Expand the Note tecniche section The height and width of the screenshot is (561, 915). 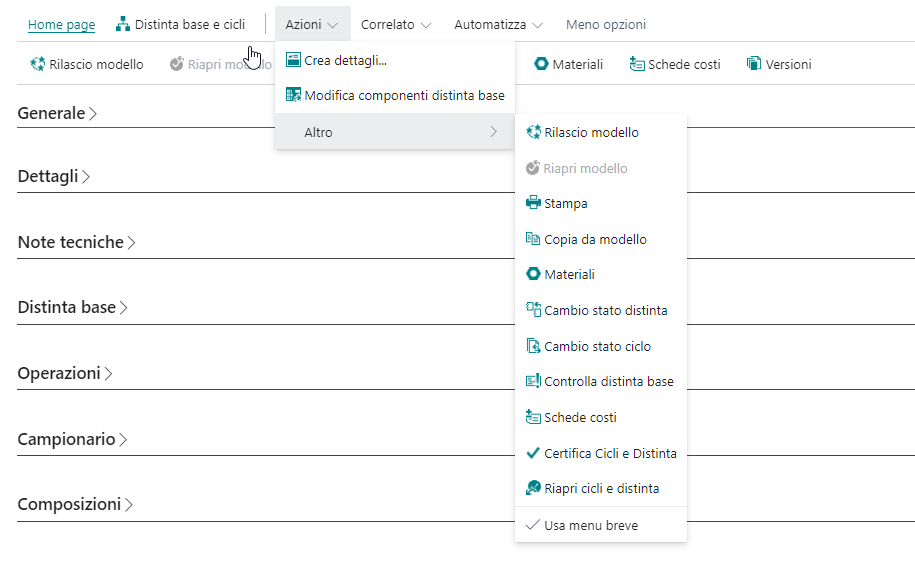pos(76,242)
